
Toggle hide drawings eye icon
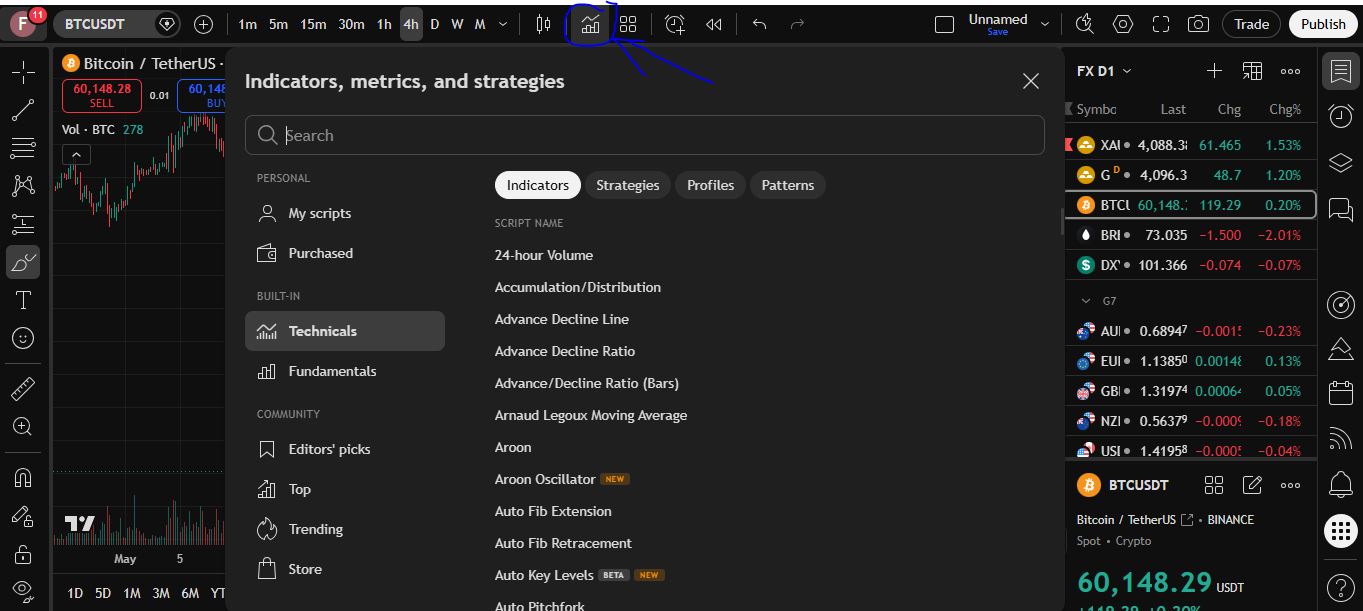23,590
